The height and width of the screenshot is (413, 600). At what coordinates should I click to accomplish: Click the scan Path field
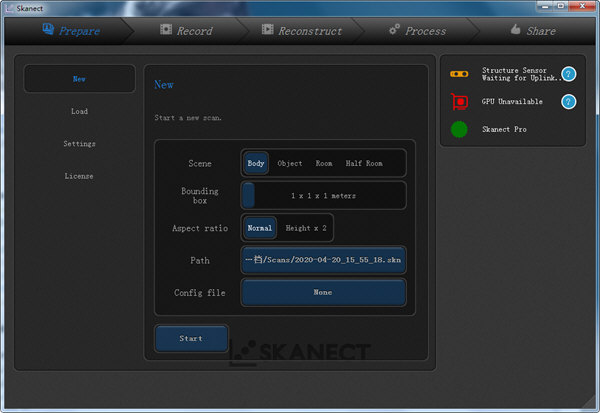(323, 260)
